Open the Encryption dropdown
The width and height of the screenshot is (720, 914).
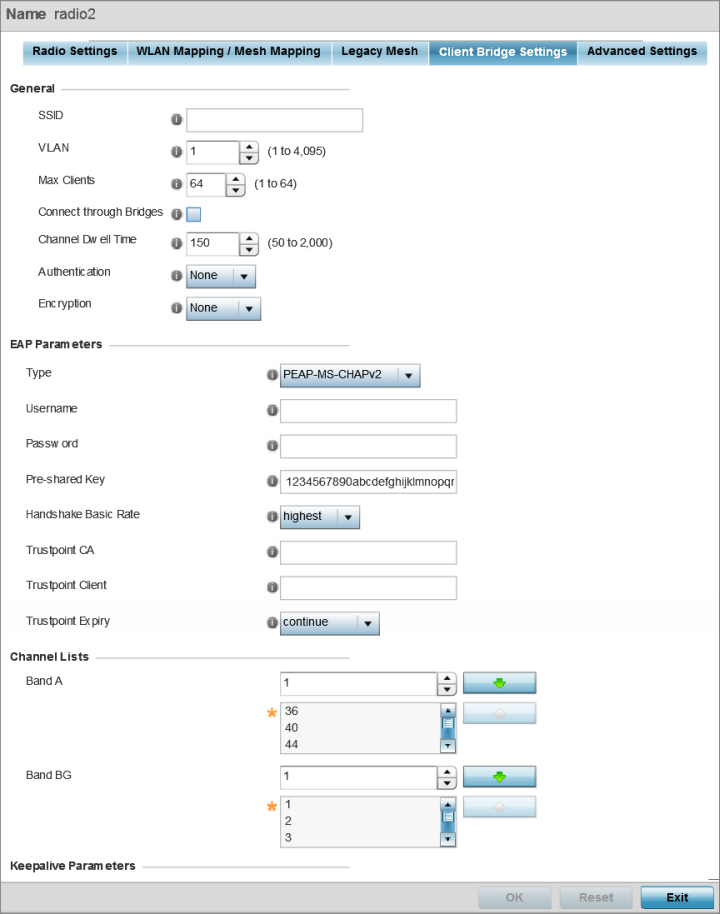224,309
